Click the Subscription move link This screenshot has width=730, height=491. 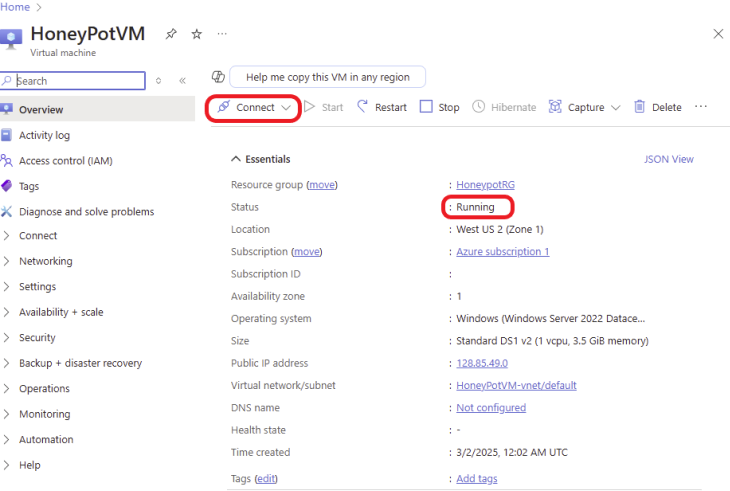(307, 252)
